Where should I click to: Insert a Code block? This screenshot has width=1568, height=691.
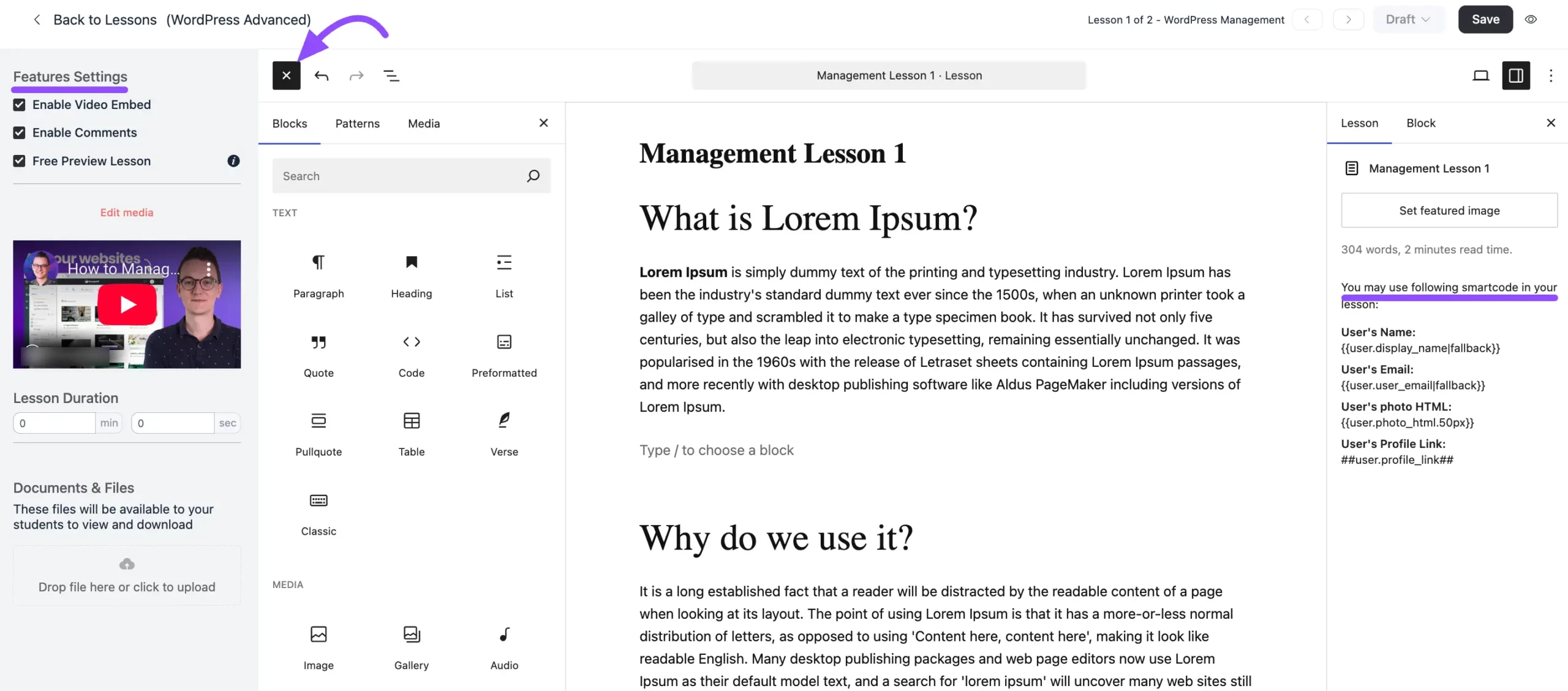tap(412, 355)
